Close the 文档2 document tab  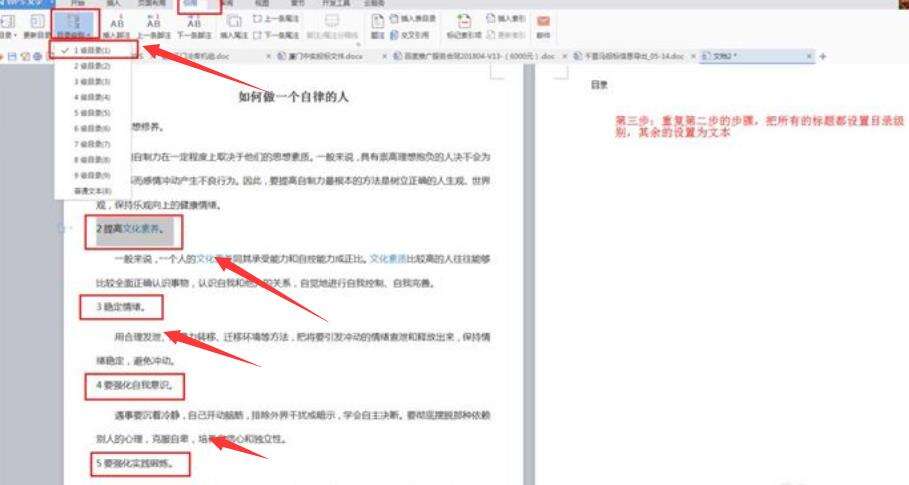[x=809, y=56]
